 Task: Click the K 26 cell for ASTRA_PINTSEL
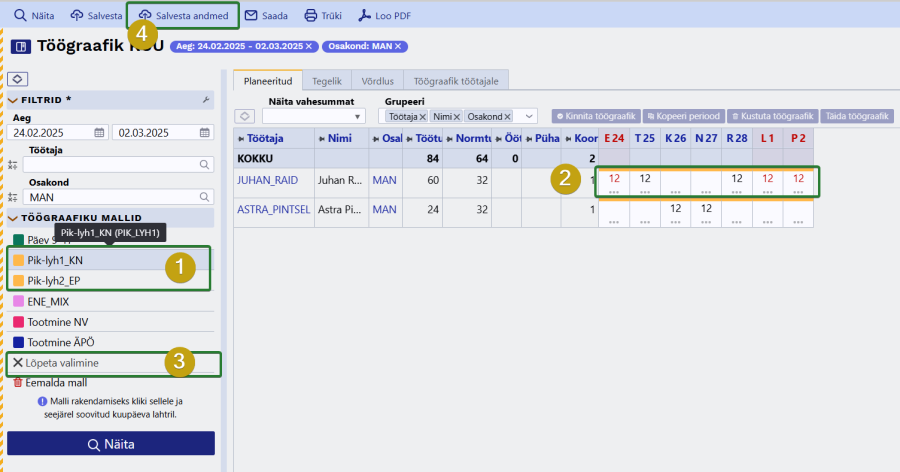(x=676, y=212)
